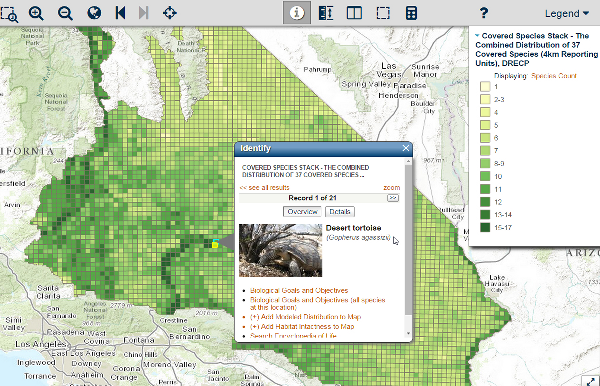The image size is (600, 386).
Task: Zoom to full extent globe icon
Action: [94, 13]
